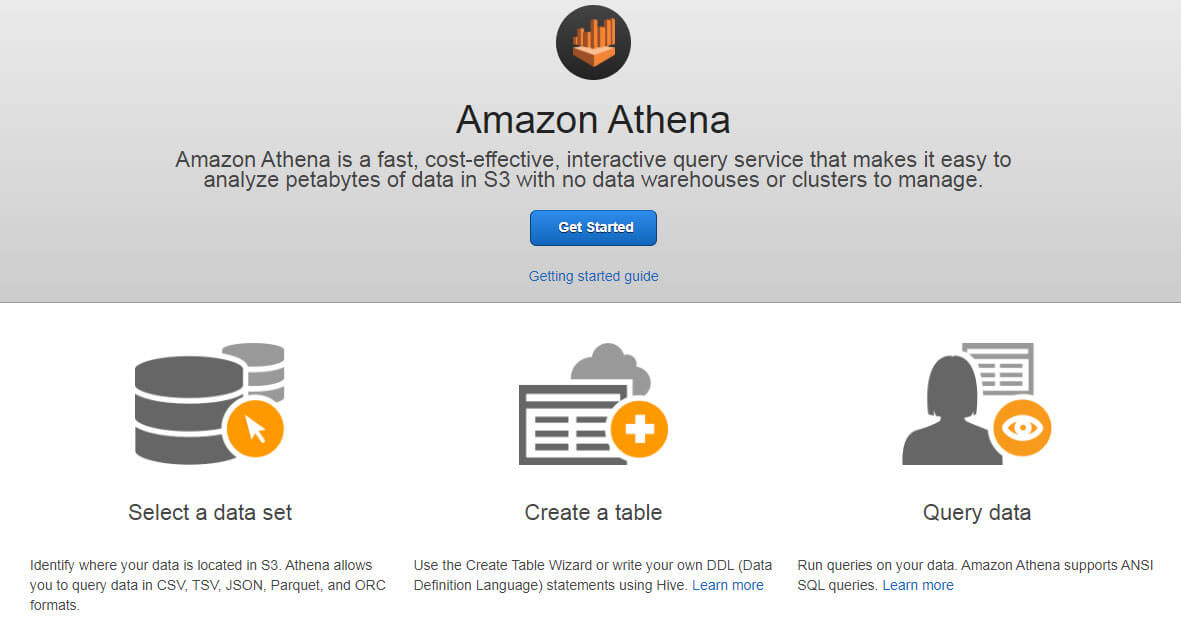Open the Getting started guide link
Image resolution: width=1181 pixels, height=617 pixels.
tap(593, 276)
